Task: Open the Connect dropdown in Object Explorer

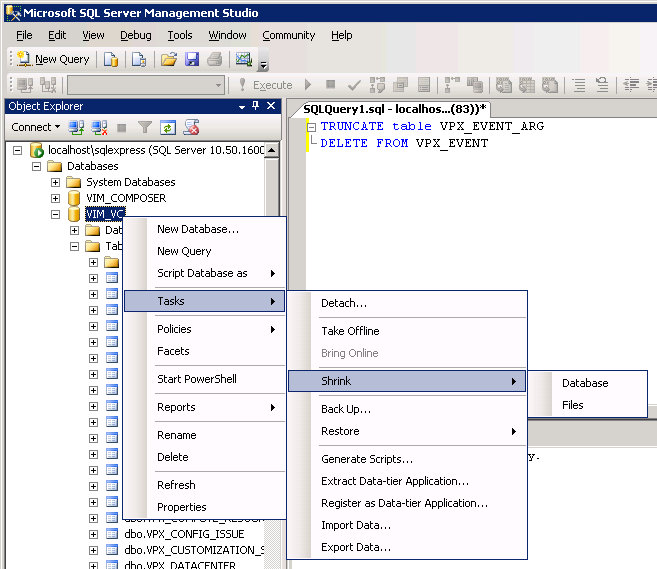Action: (x=36, y=127)
